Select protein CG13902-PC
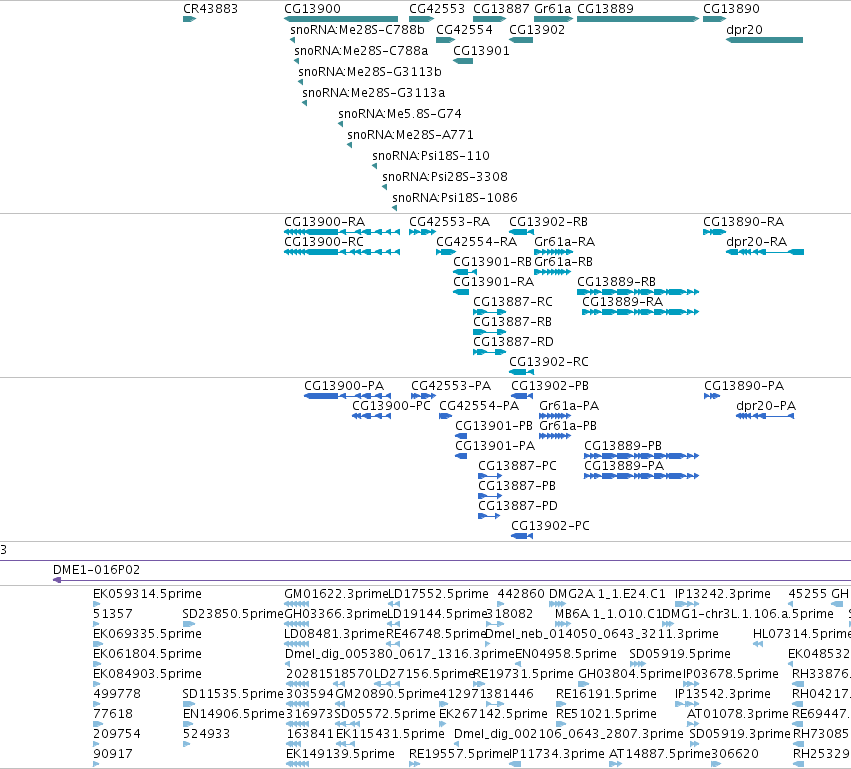Image resolution: width=851 pixels, height=769 pixels. 550,526
